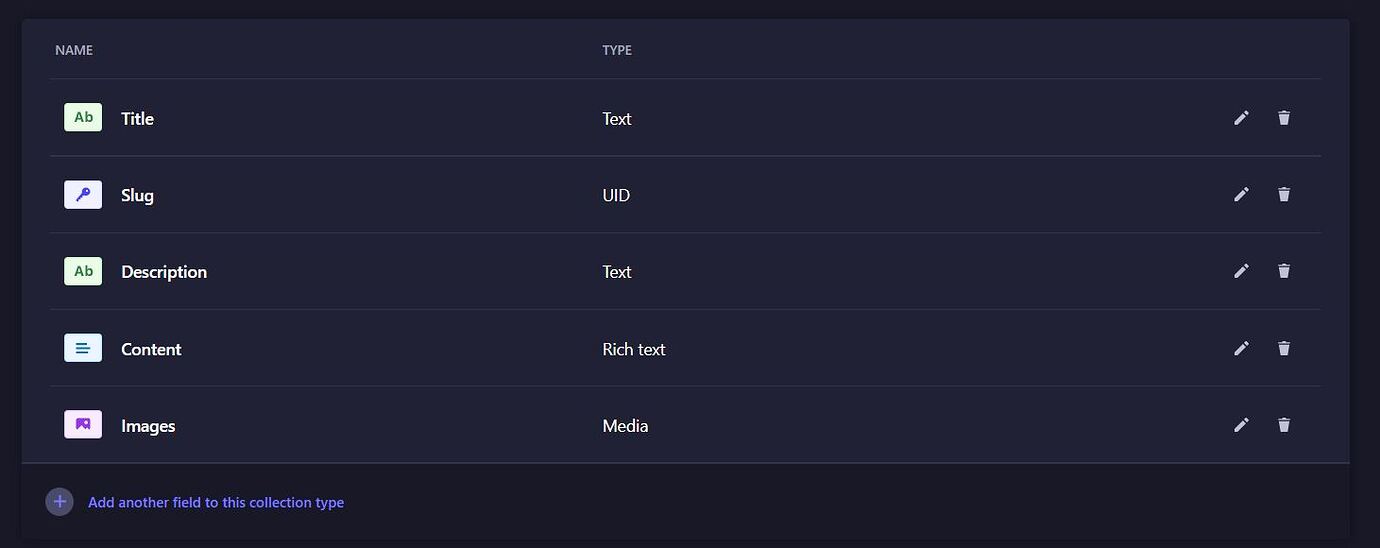Select the Content field name
Viewport: 1380px width, 548px height.
(x=151, y=349)
